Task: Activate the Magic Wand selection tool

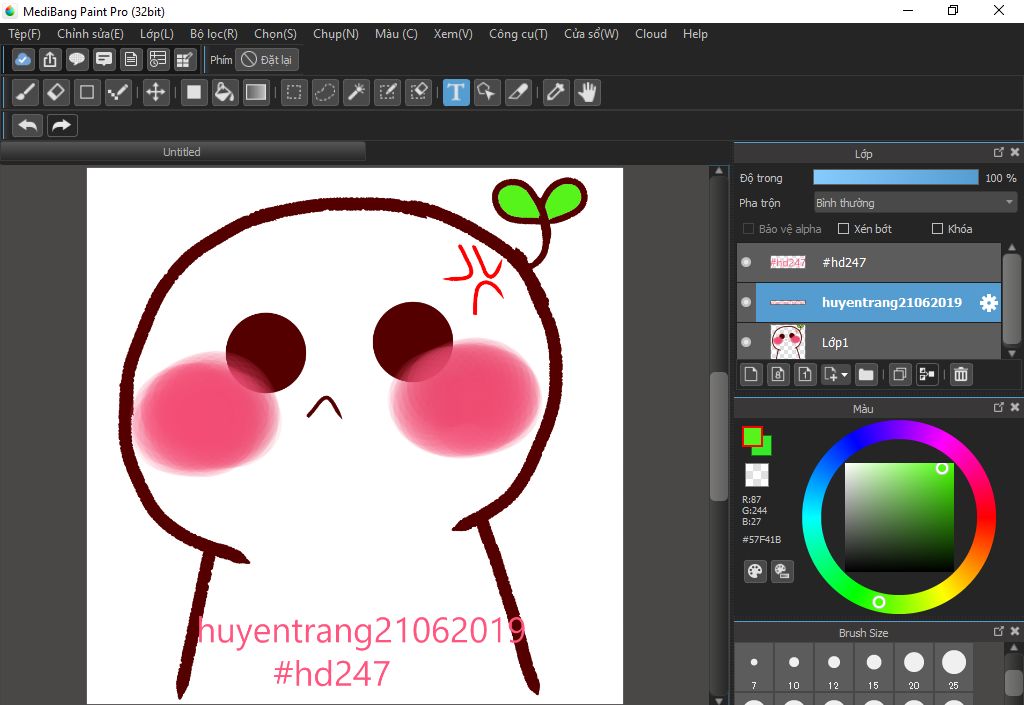Action: pos(356,93)
